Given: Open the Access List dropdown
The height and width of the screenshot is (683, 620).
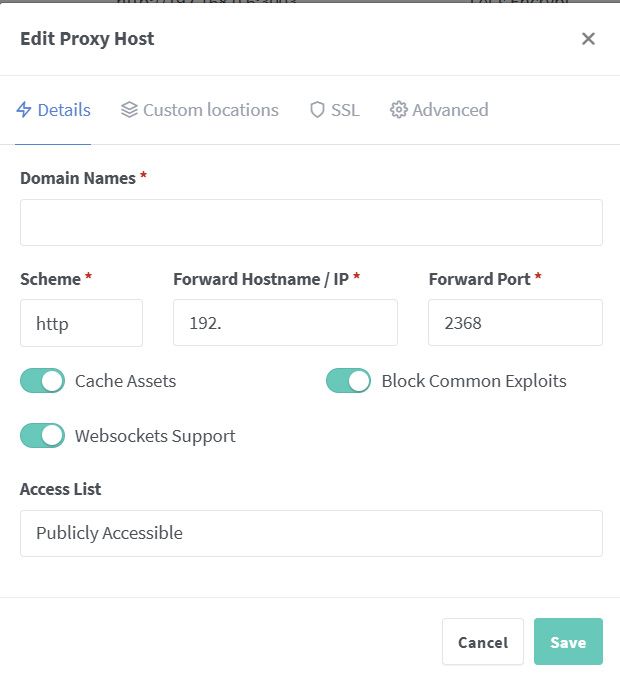Looking at the screenshot, I should tap(311, 533).
